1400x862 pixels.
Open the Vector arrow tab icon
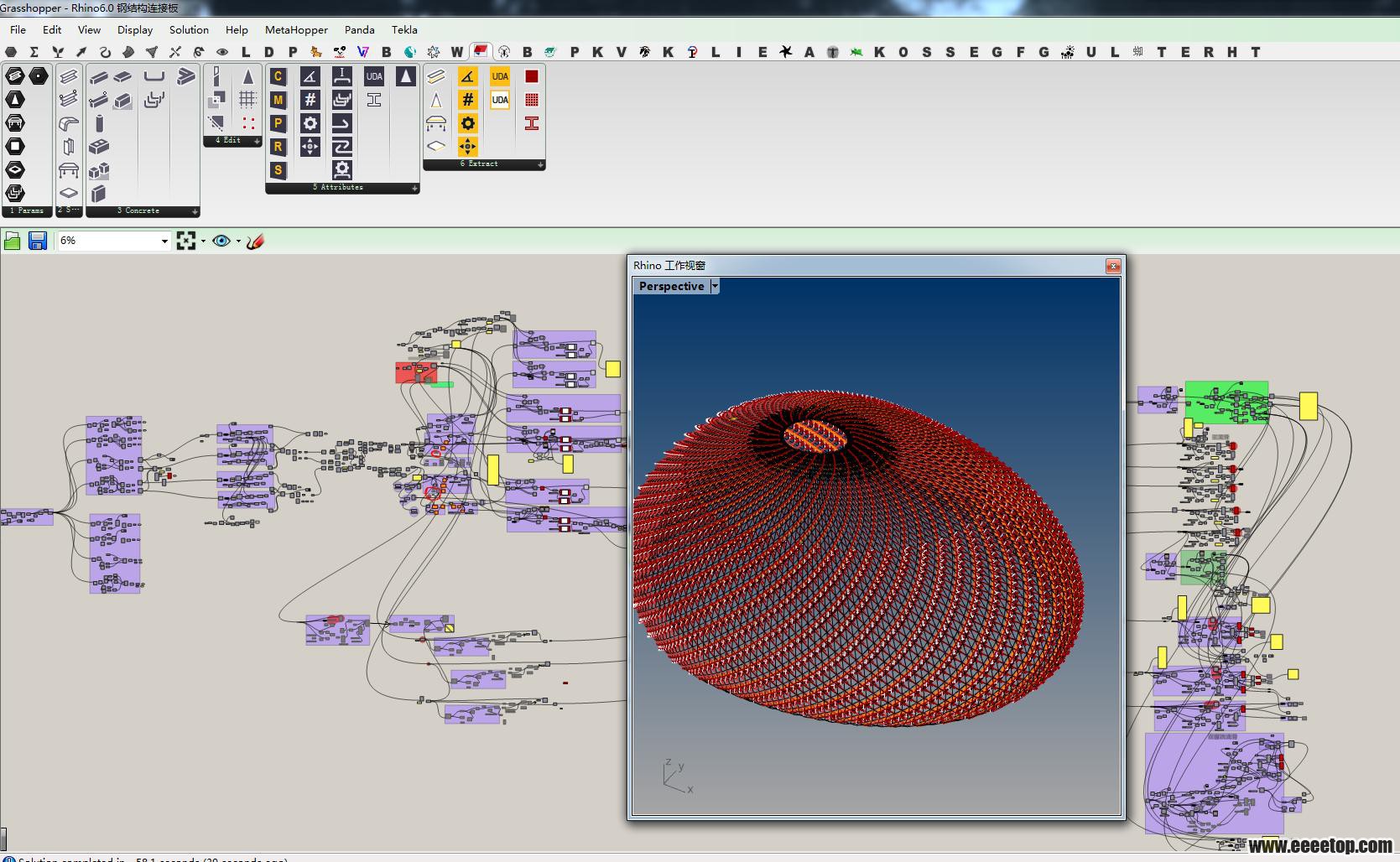pos(81,52)
